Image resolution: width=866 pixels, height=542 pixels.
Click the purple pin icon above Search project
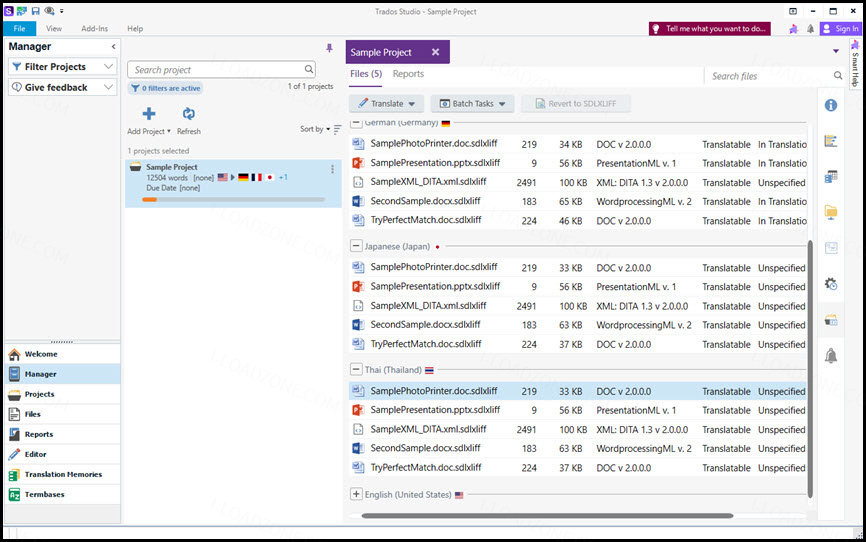click(329, 48)
